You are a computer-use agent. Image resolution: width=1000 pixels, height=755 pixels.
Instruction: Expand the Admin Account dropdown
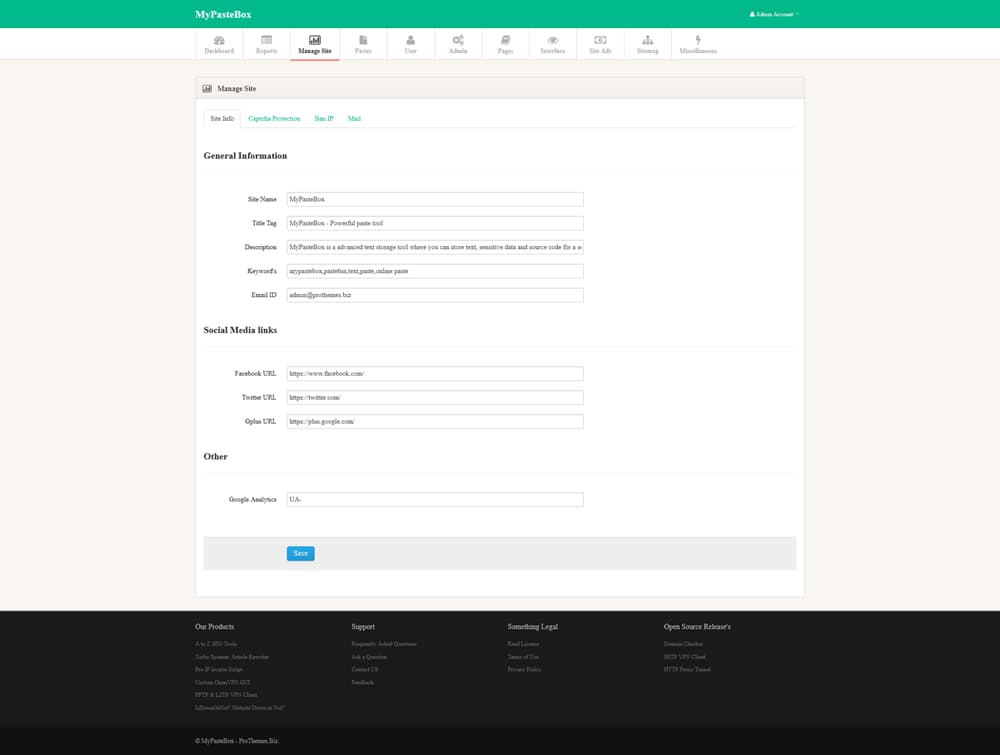pos(774,15)
